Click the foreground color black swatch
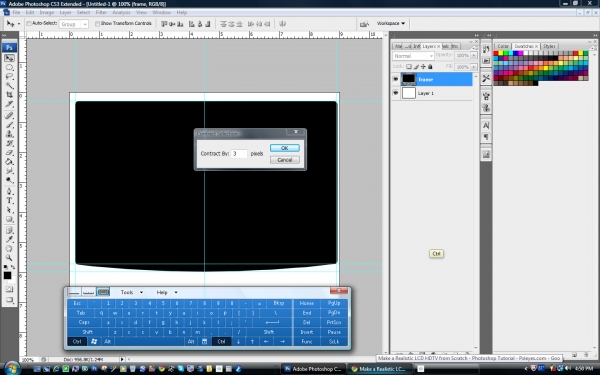 pos(7,276)
